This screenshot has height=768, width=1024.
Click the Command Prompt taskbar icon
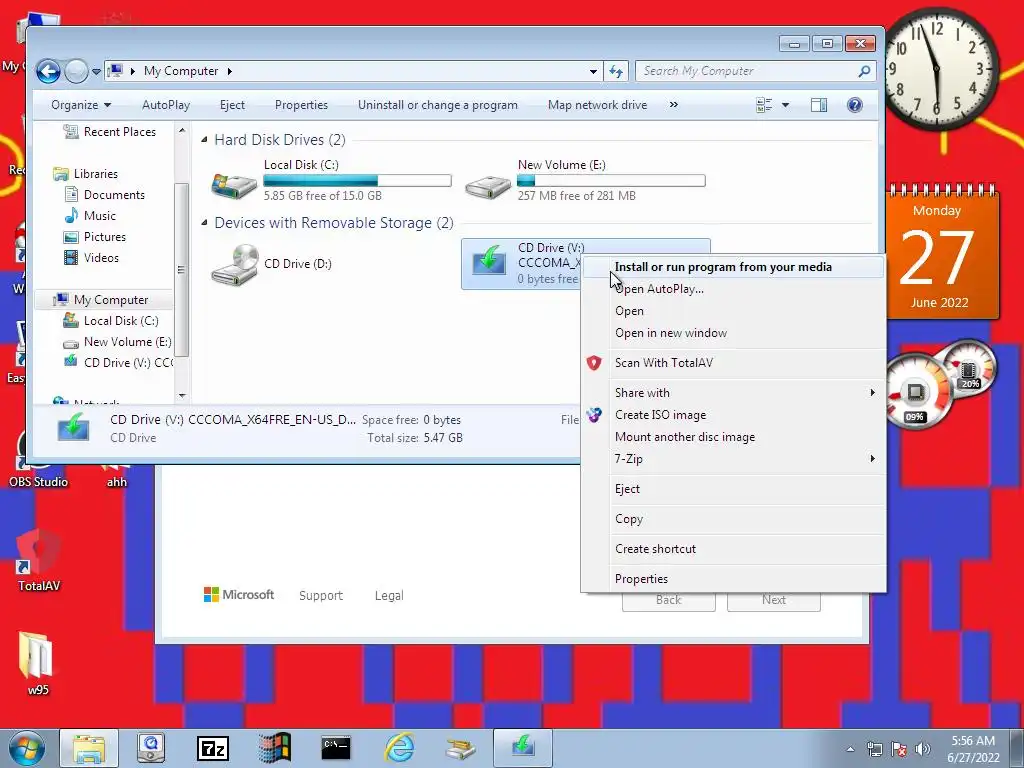[336, 748]
